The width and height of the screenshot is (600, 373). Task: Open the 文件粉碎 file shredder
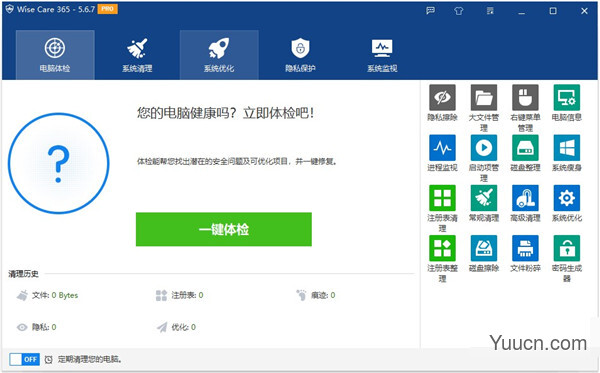click(x=525, y=248)
